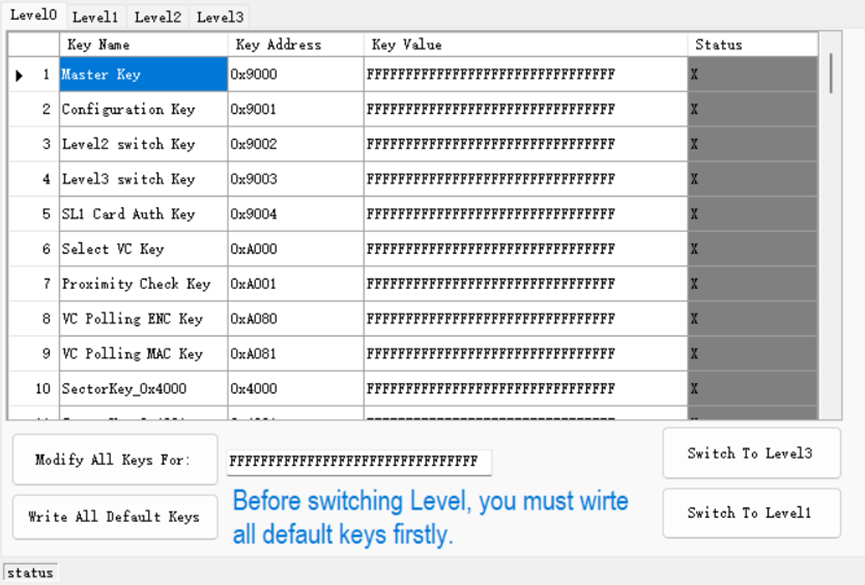Click the row 1 current-row arrow indicator
Image resolution: width=865 pixels, height=585 pixels.
(x=21, y=75)
